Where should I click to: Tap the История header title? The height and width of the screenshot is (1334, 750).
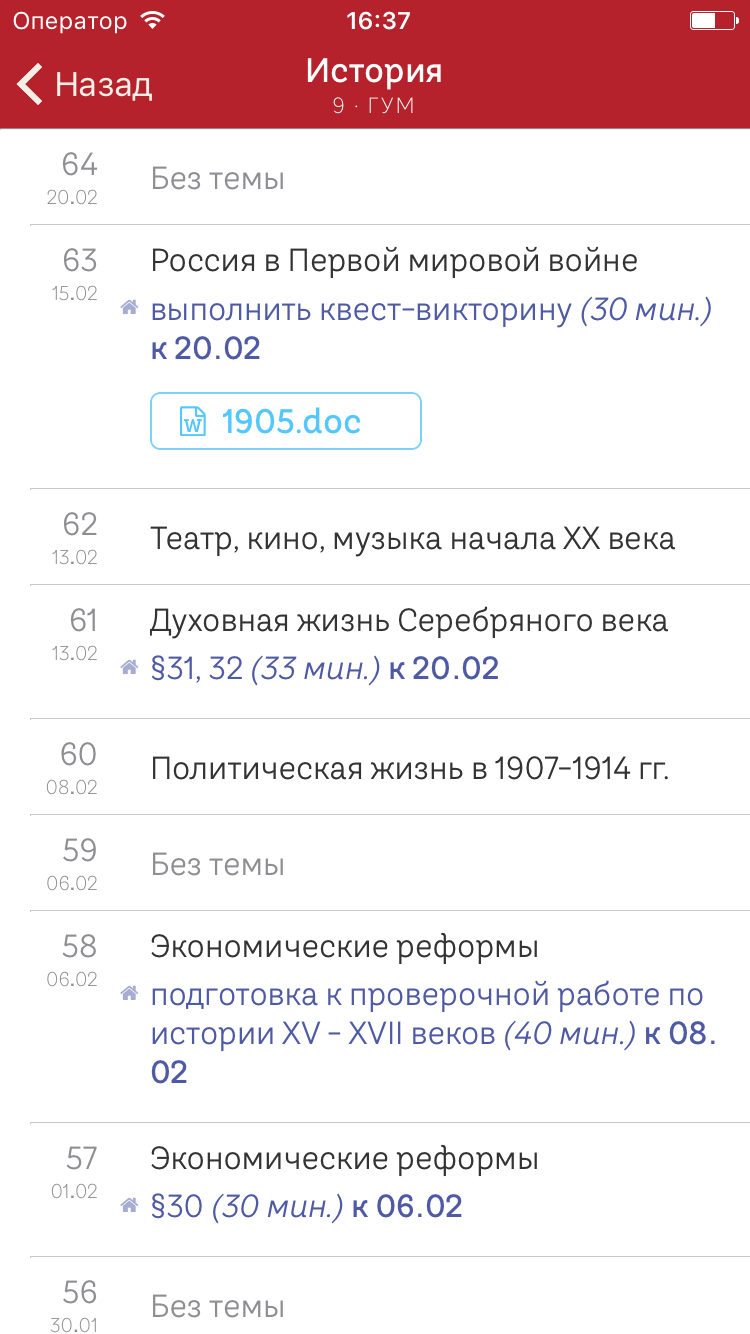click(x=374, y=72)
